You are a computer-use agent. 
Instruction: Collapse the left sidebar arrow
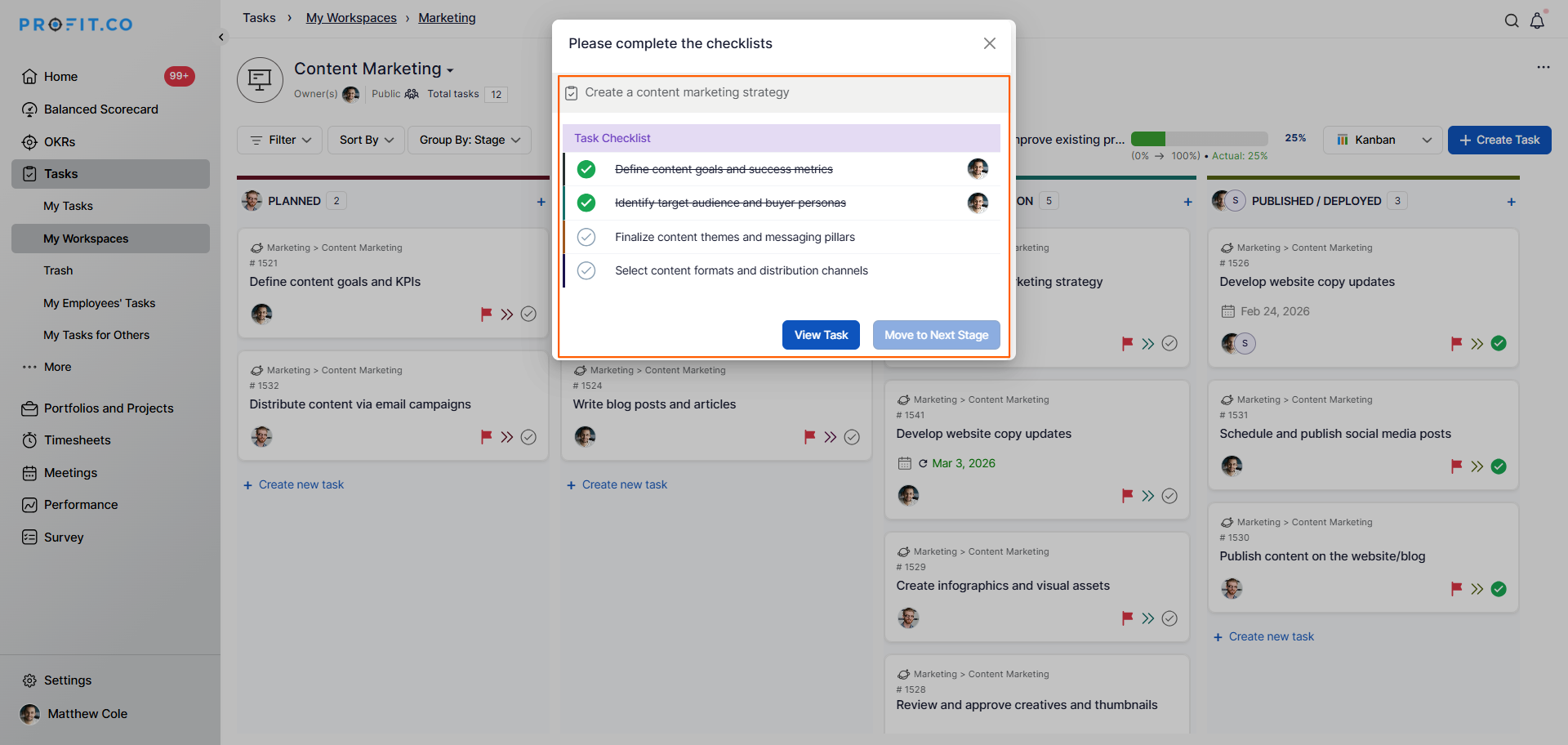point(221,37)
